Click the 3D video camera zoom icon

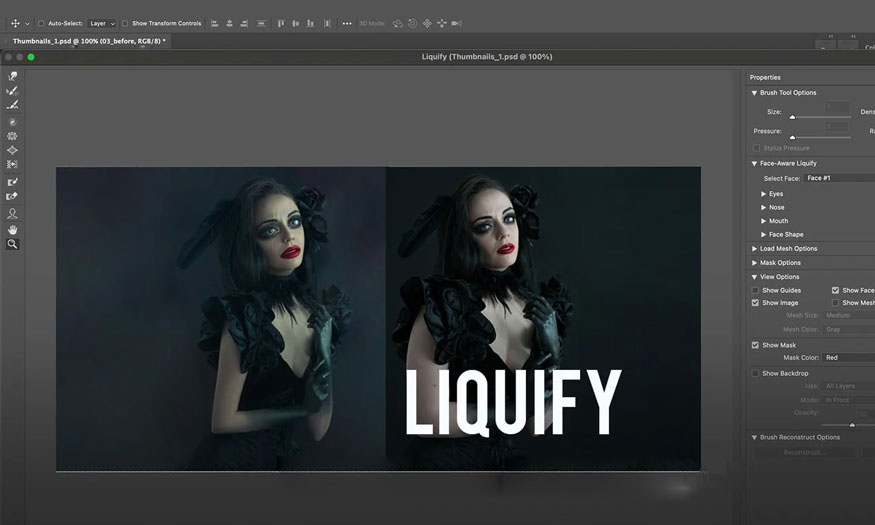click(x=456, y=23)
